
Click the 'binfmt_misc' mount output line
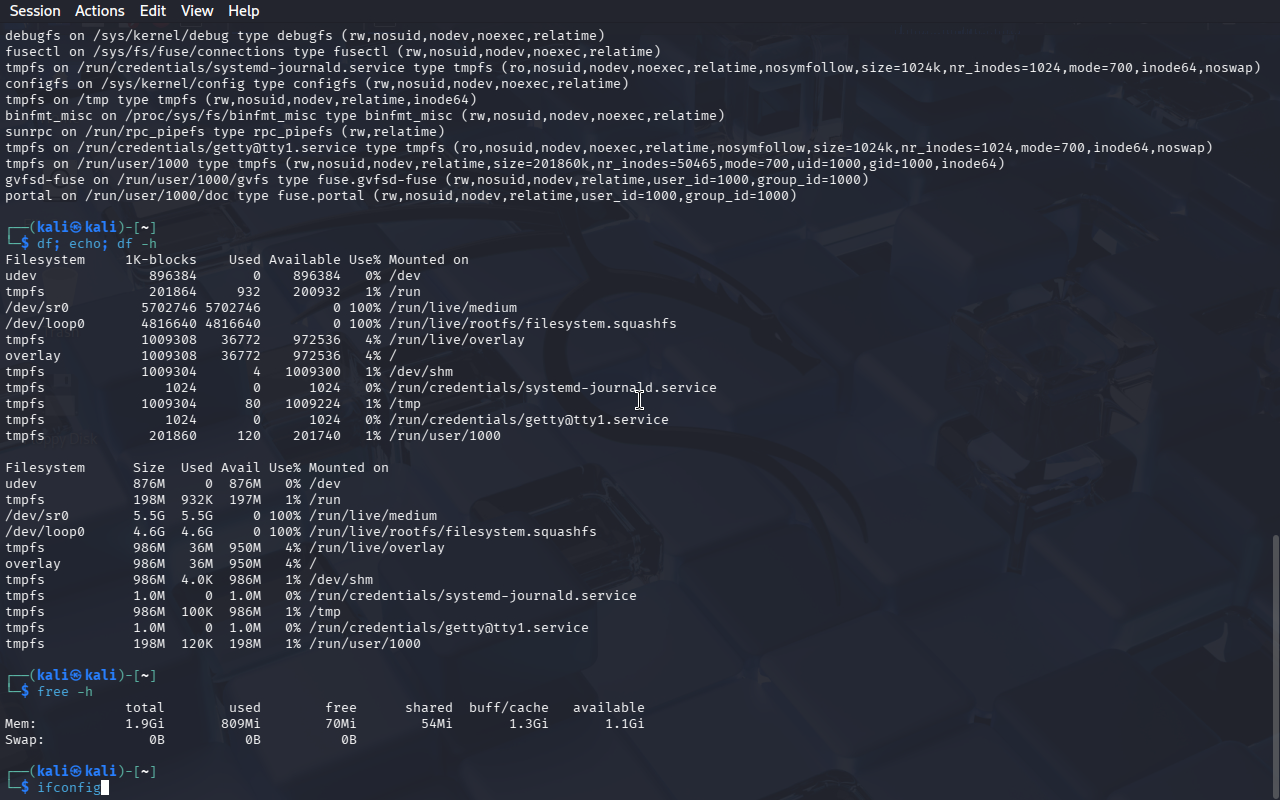[x=364, y=116]
